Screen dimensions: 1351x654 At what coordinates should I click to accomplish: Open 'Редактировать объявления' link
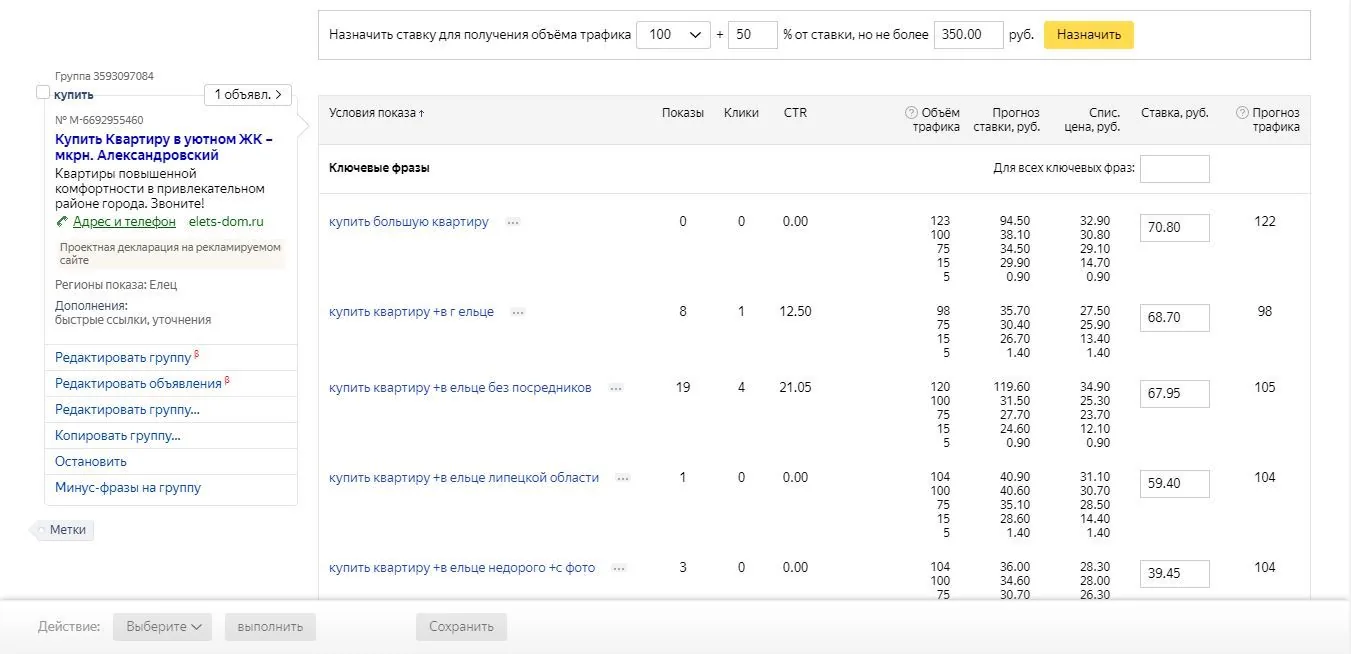point(139,383)
